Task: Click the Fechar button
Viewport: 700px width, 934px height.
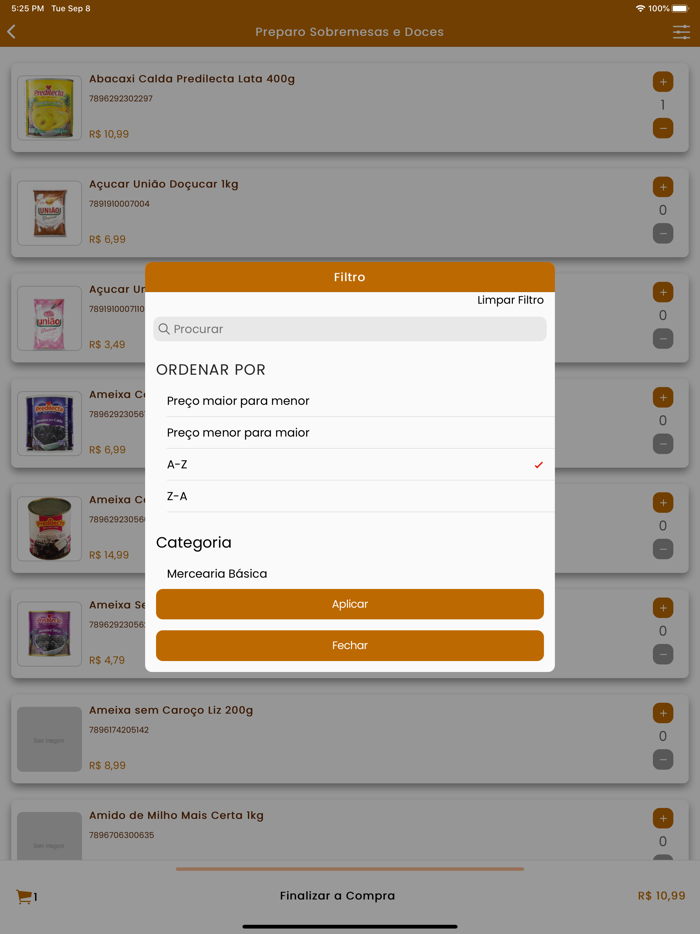Action: pyautogui.click(x=350, y=645)
